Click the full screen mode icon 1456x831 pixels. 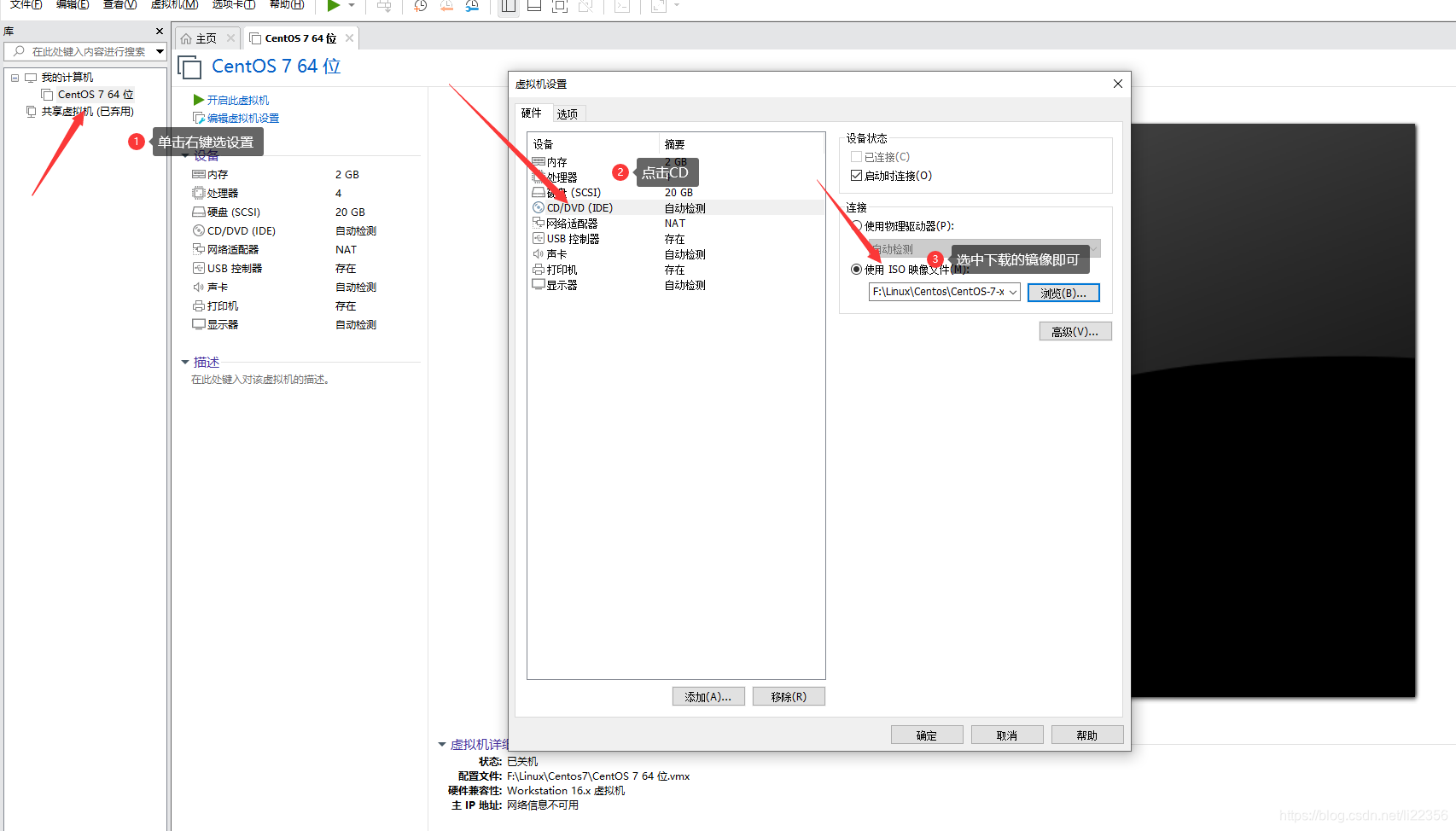point(560,6)
